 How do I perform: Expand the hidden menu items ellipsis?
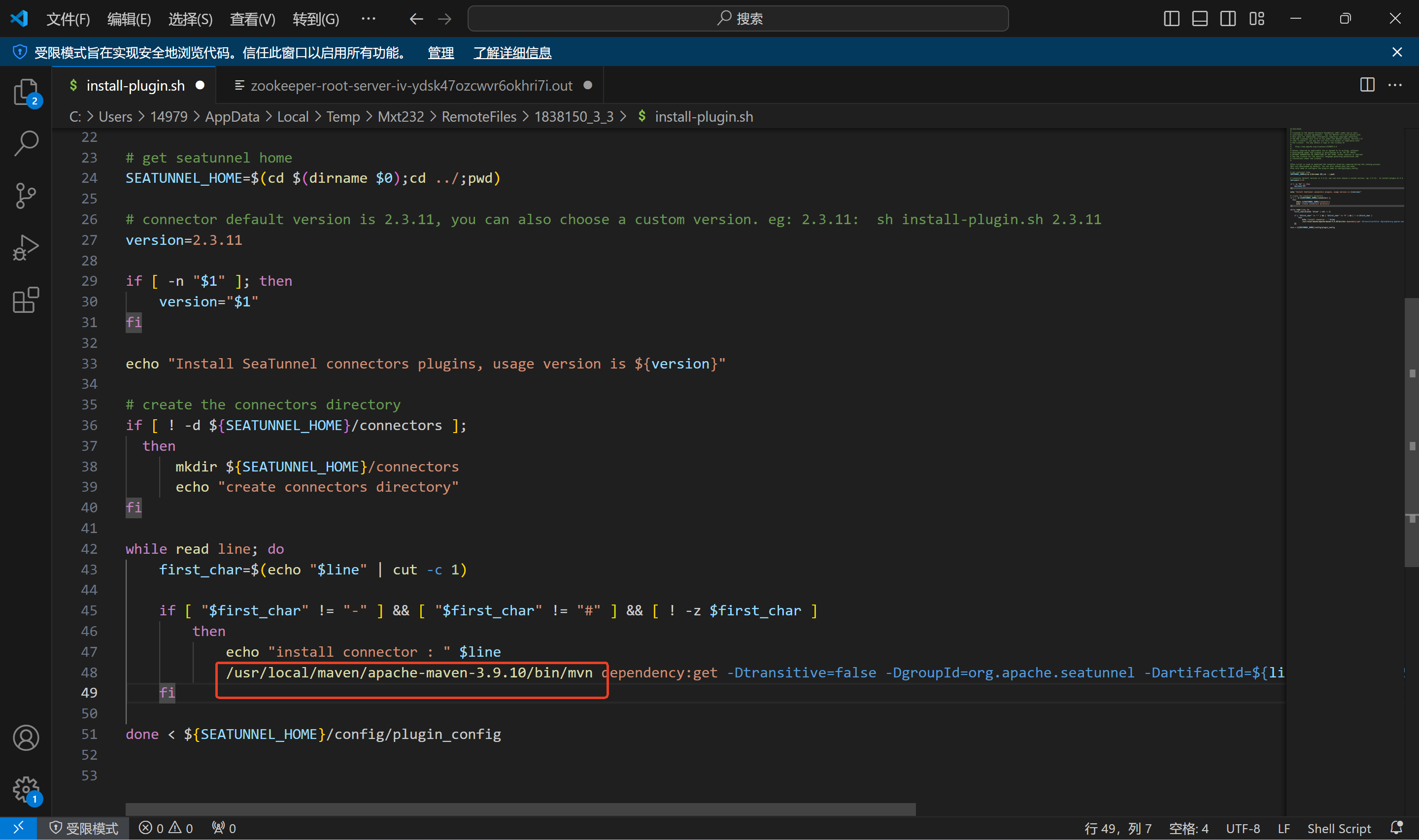click(369, 19)
